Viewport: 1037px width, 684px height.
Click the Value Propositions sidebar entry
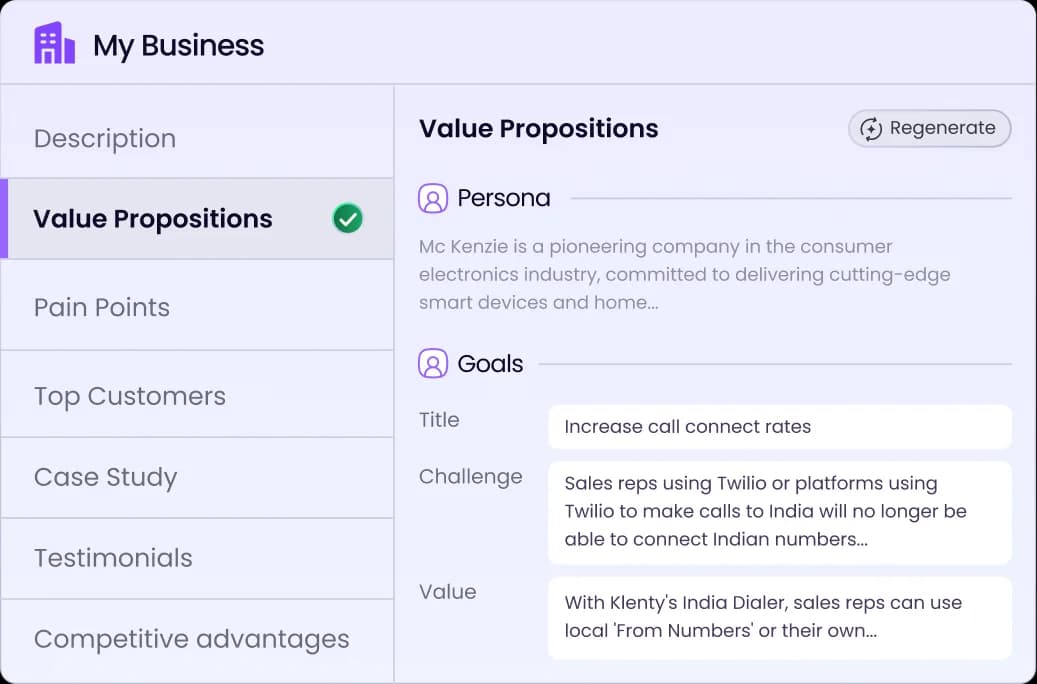point(152,218)
